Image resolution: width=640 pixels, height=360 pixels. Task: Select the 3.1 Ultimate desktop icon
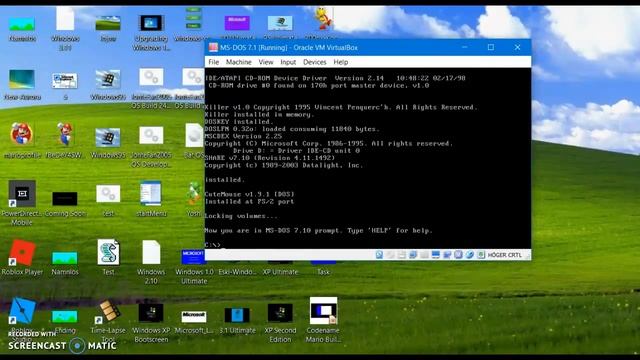pyautogui.click(x=237, y=321)
